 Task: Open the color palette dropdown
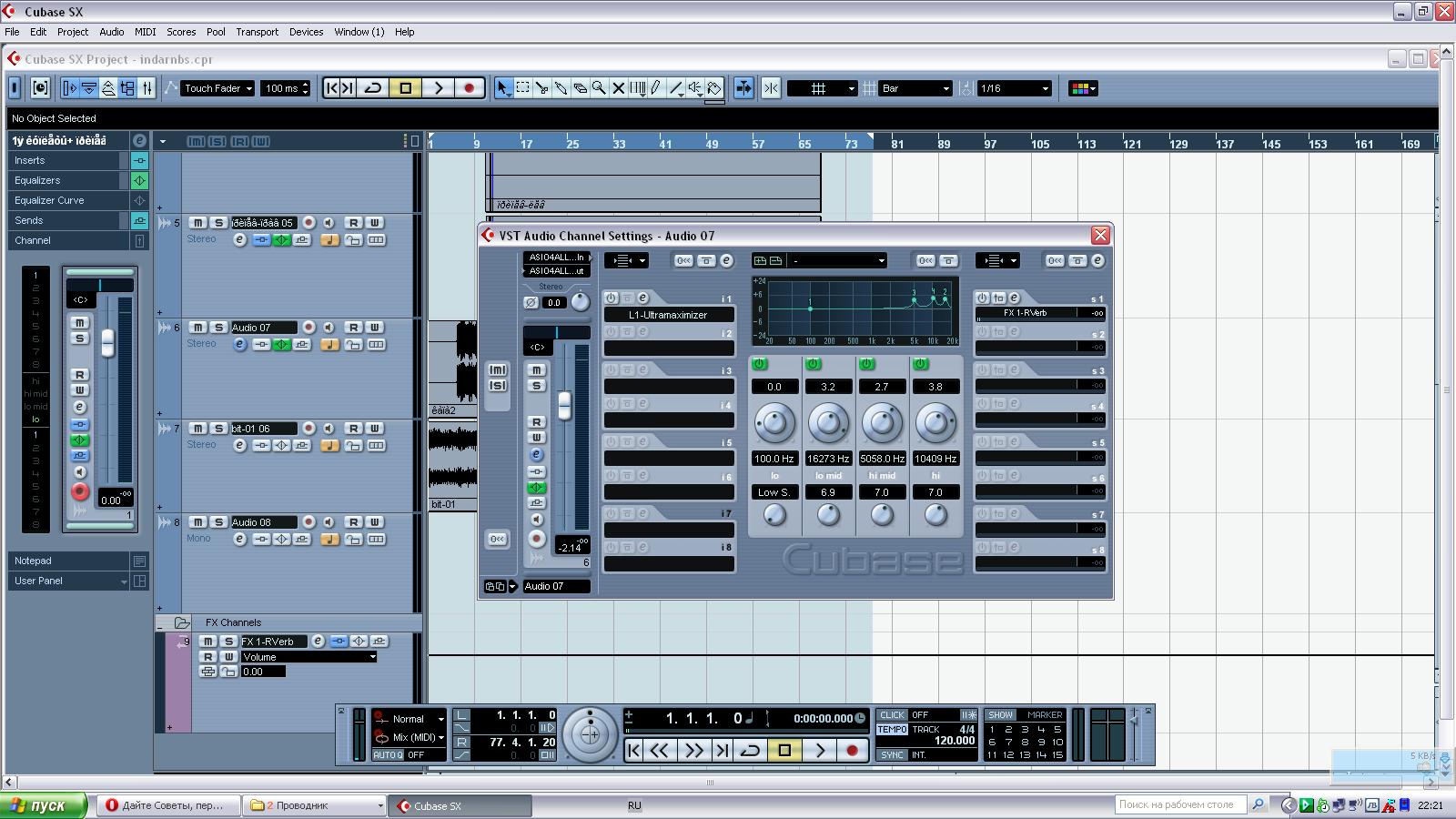pyautogui.click(x=1084, y=88)
